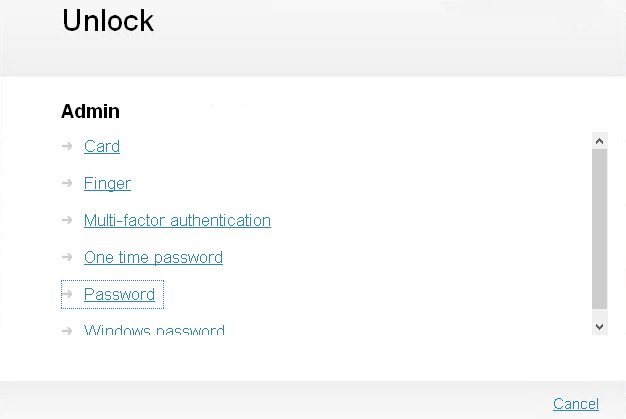Screen dimensions: 626x419
Task: Select Finger authentication link
Action: (107, 184)
